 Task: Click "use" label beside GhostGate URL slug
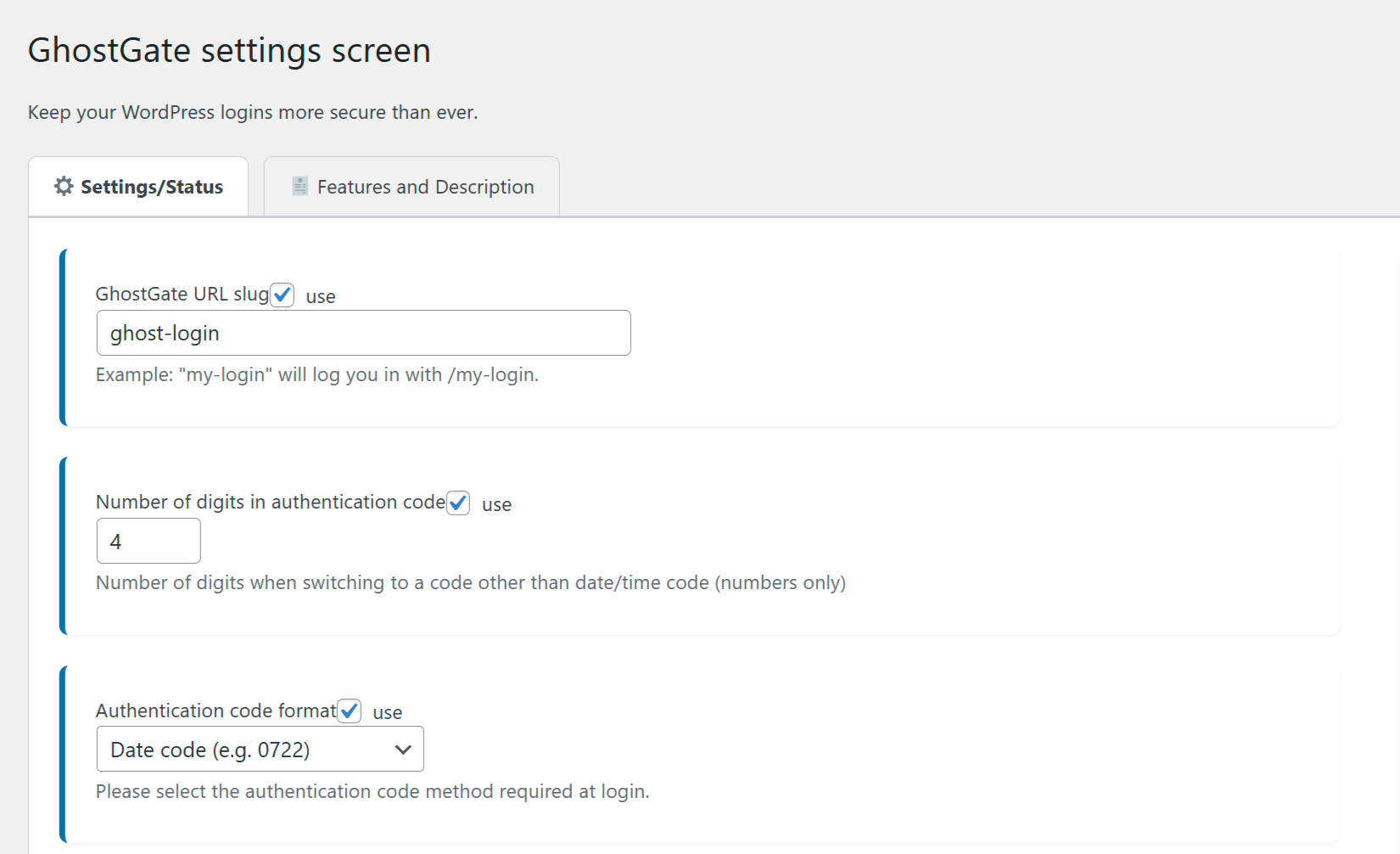point(321,296)
